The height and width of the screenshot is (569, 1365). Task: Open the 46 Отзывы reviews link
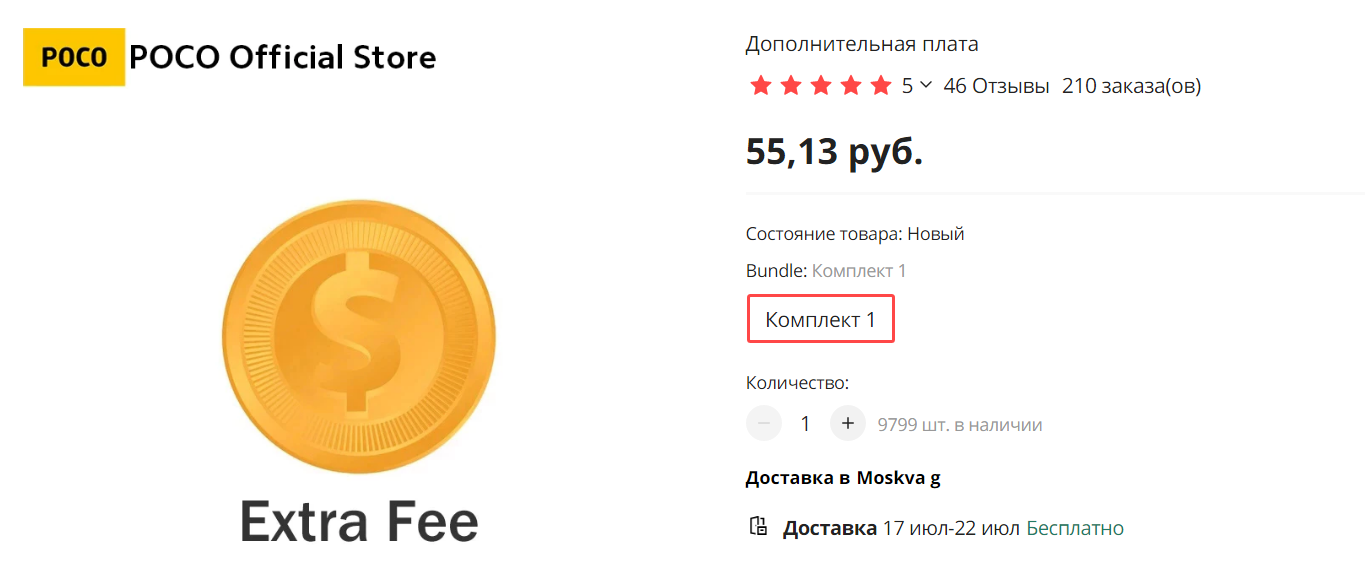pyautogui.click(x=996, y=86)
